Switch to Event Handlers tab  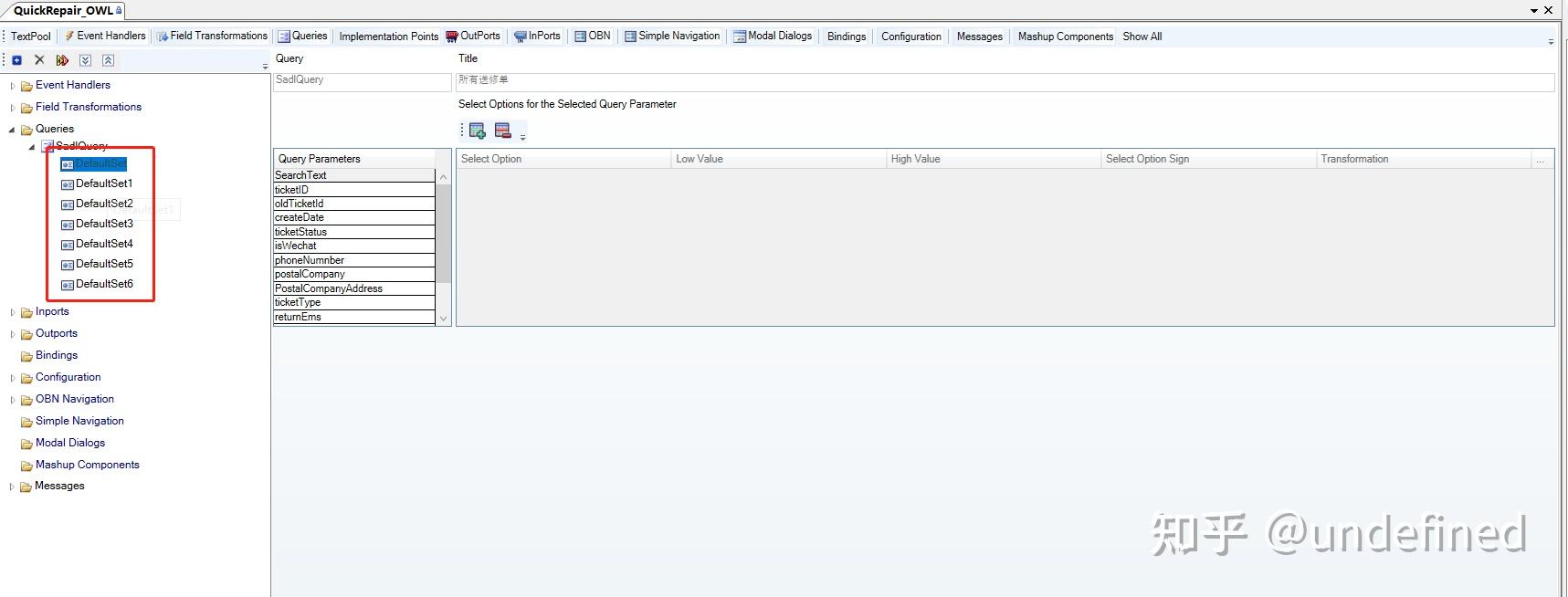tap(104, 36)
